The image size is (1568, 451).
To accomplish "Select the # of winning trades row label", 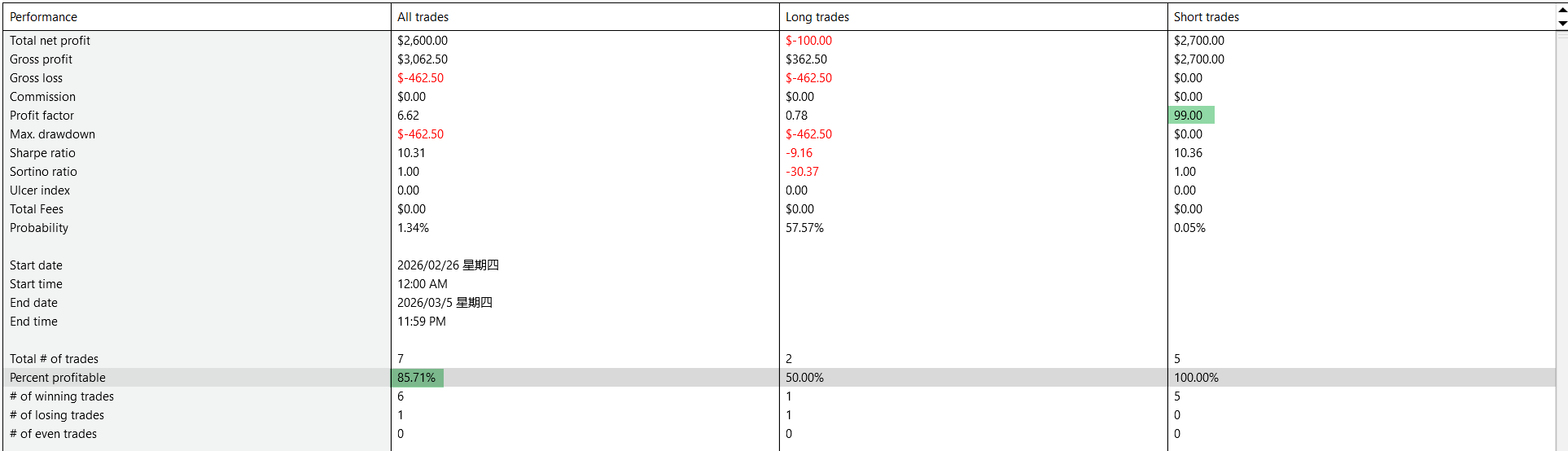I will [x=62, y=396].
